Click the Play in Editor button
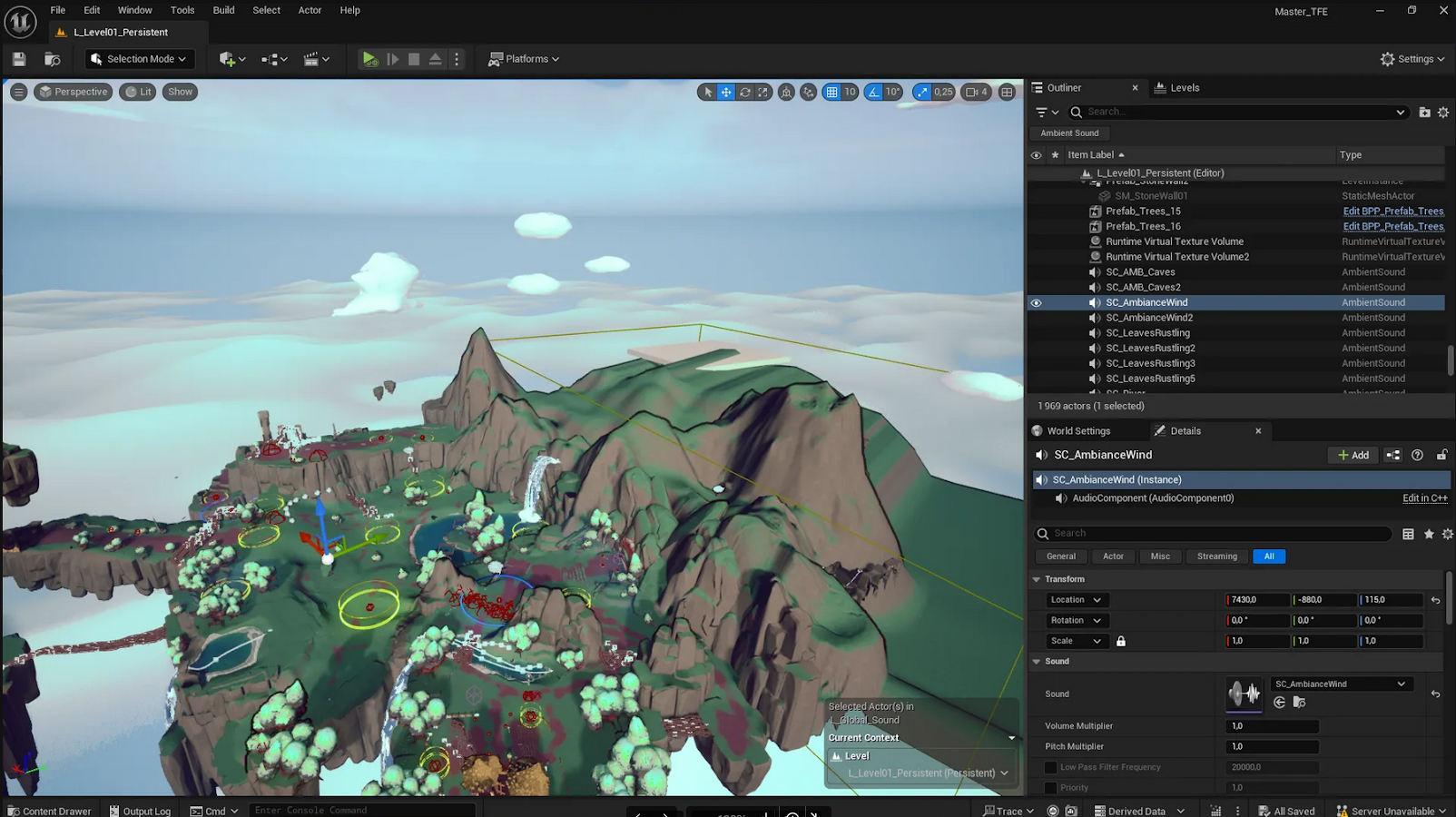This screenshot has width=1456, height=817. point(369,59)
